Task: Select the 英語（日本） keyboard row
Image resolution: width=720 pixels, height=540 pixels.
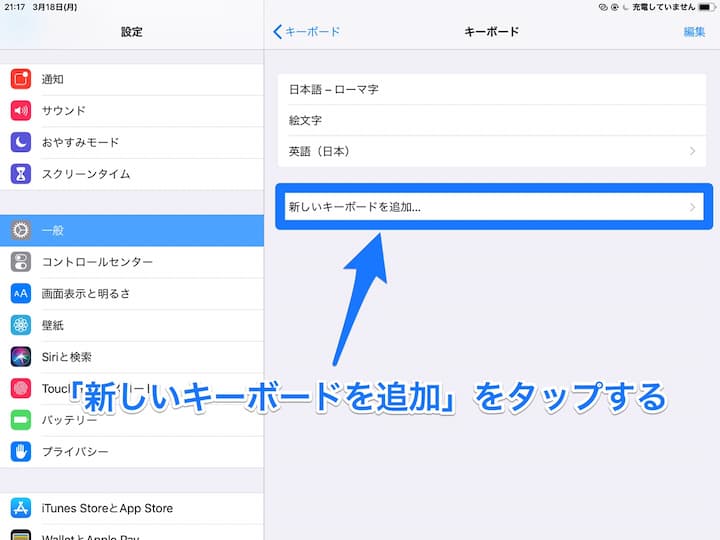Action: point(492,151)
